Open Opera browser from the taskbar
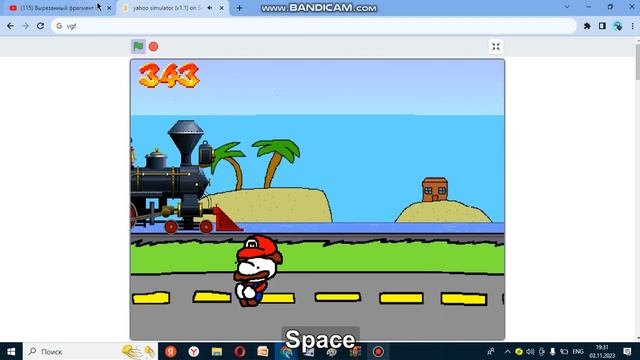Viewport: 640px width, 360px height. coord(240,351)
